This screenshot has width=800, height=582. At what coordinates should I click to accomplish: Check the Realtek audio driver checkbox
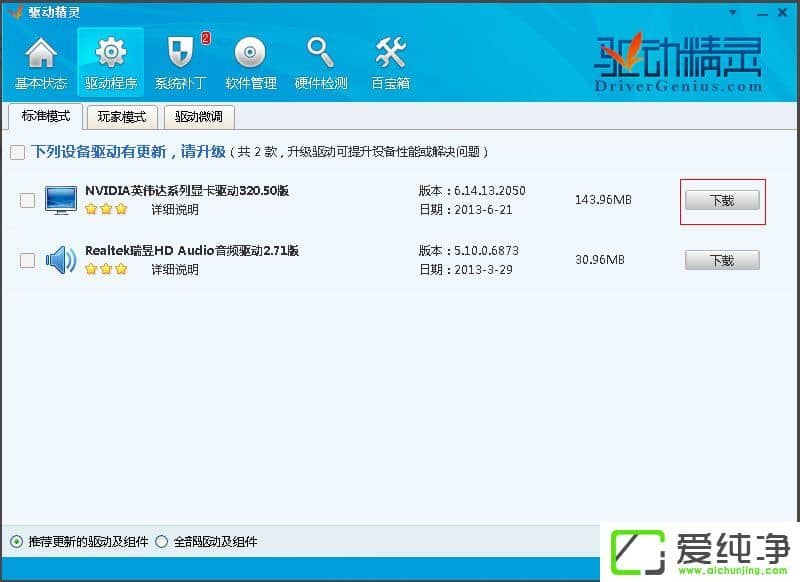[x=27, y=259]
